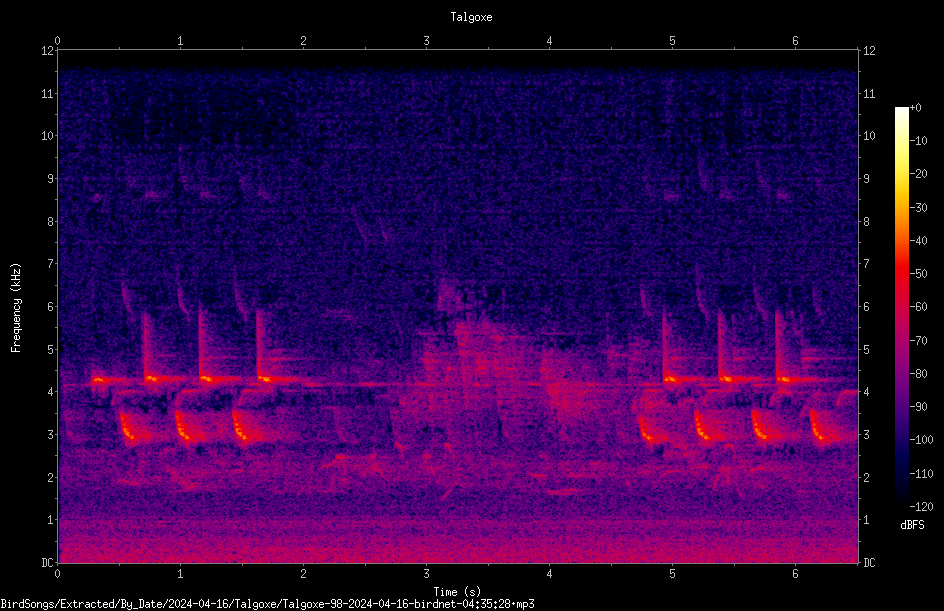Click the -120 label on the dBFS scale
Viewport: 944px width, 611px height.
click(921, 506)
